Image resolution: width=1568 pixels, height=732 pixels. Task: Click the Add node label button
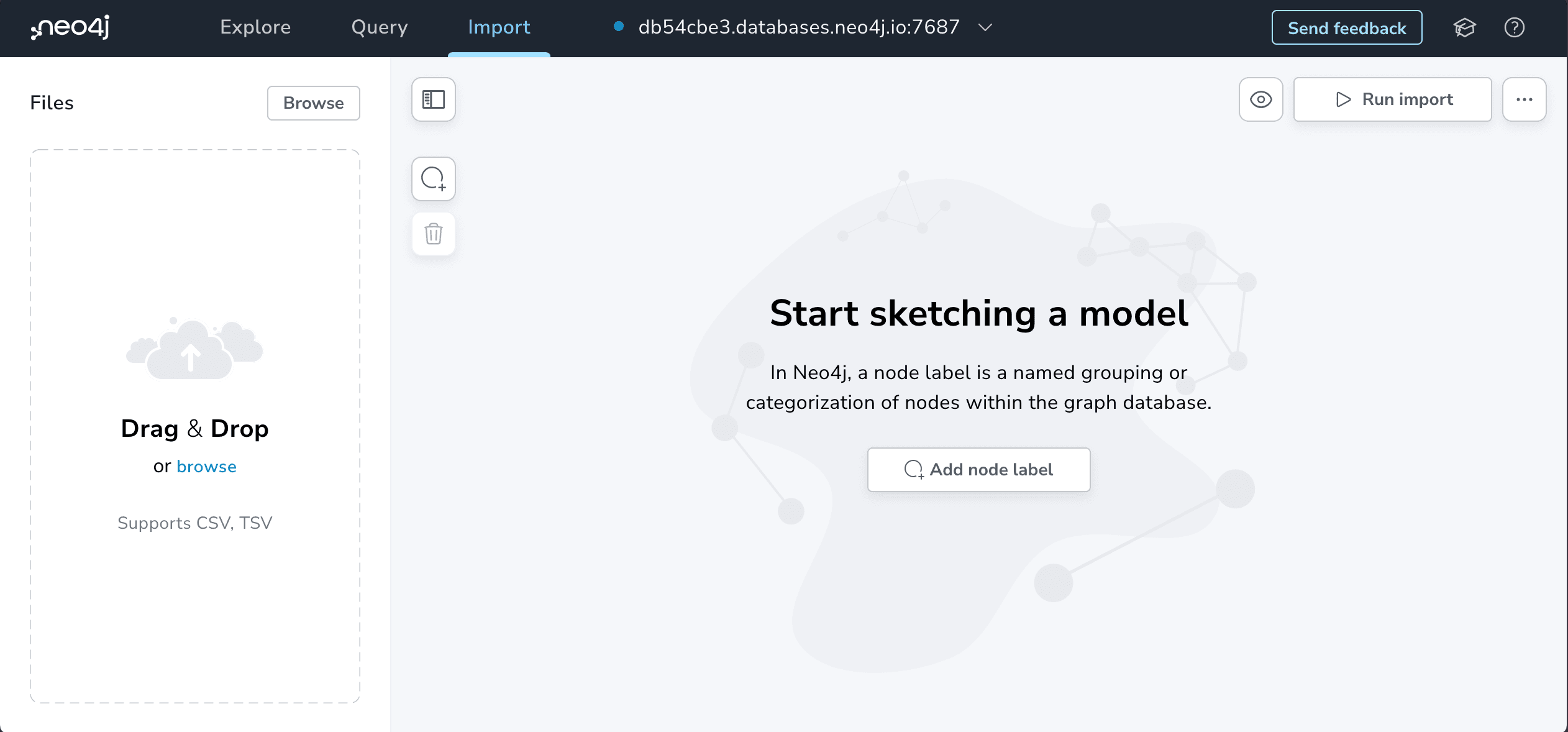979,470
